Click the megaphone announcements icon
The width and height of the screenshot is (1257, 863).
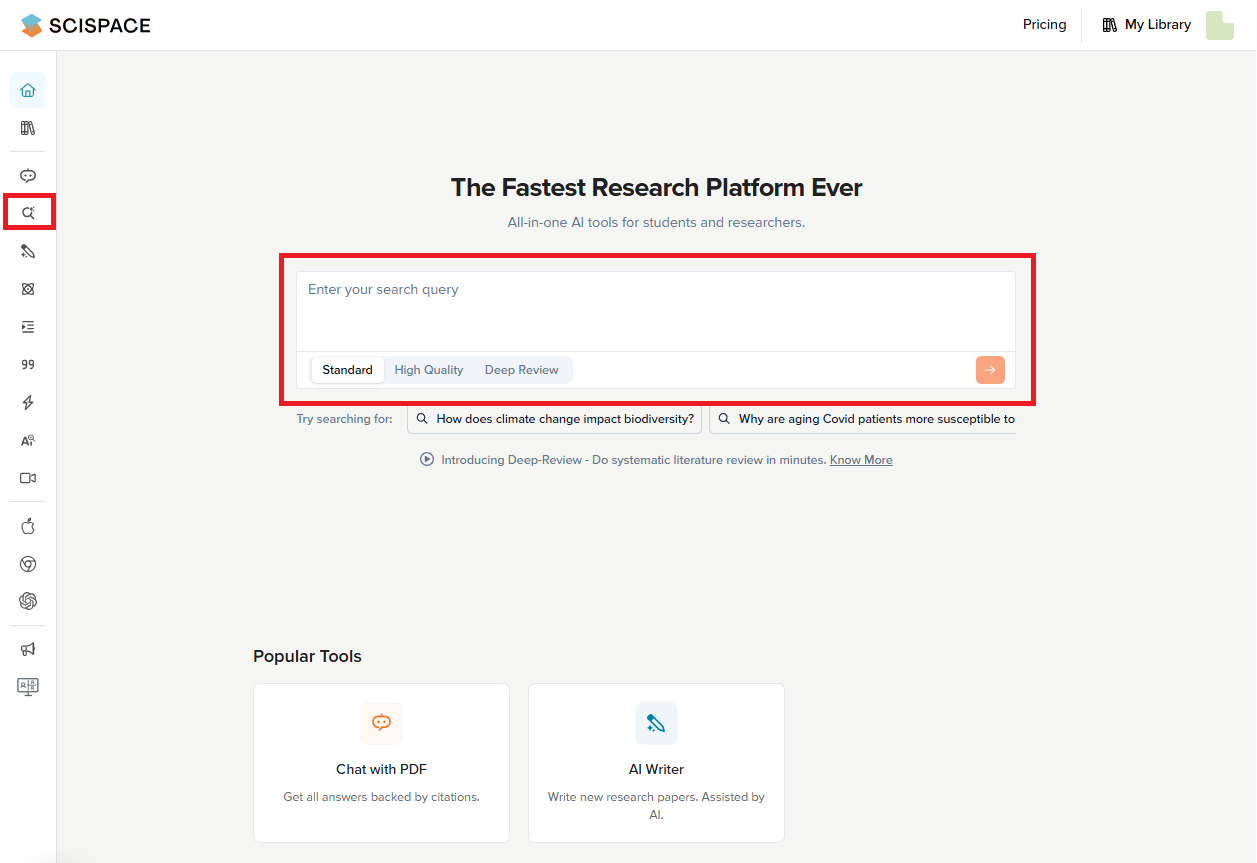(28, 649)
